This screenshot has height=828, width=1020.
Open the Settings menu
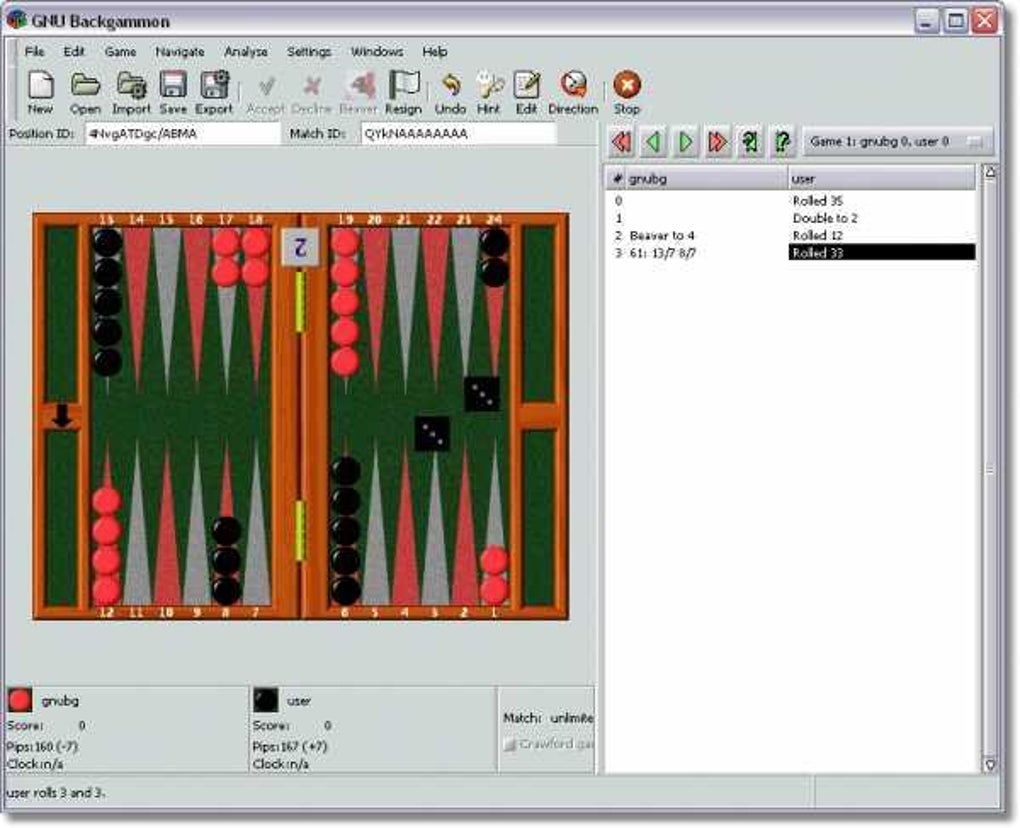[x=309, y=51]
